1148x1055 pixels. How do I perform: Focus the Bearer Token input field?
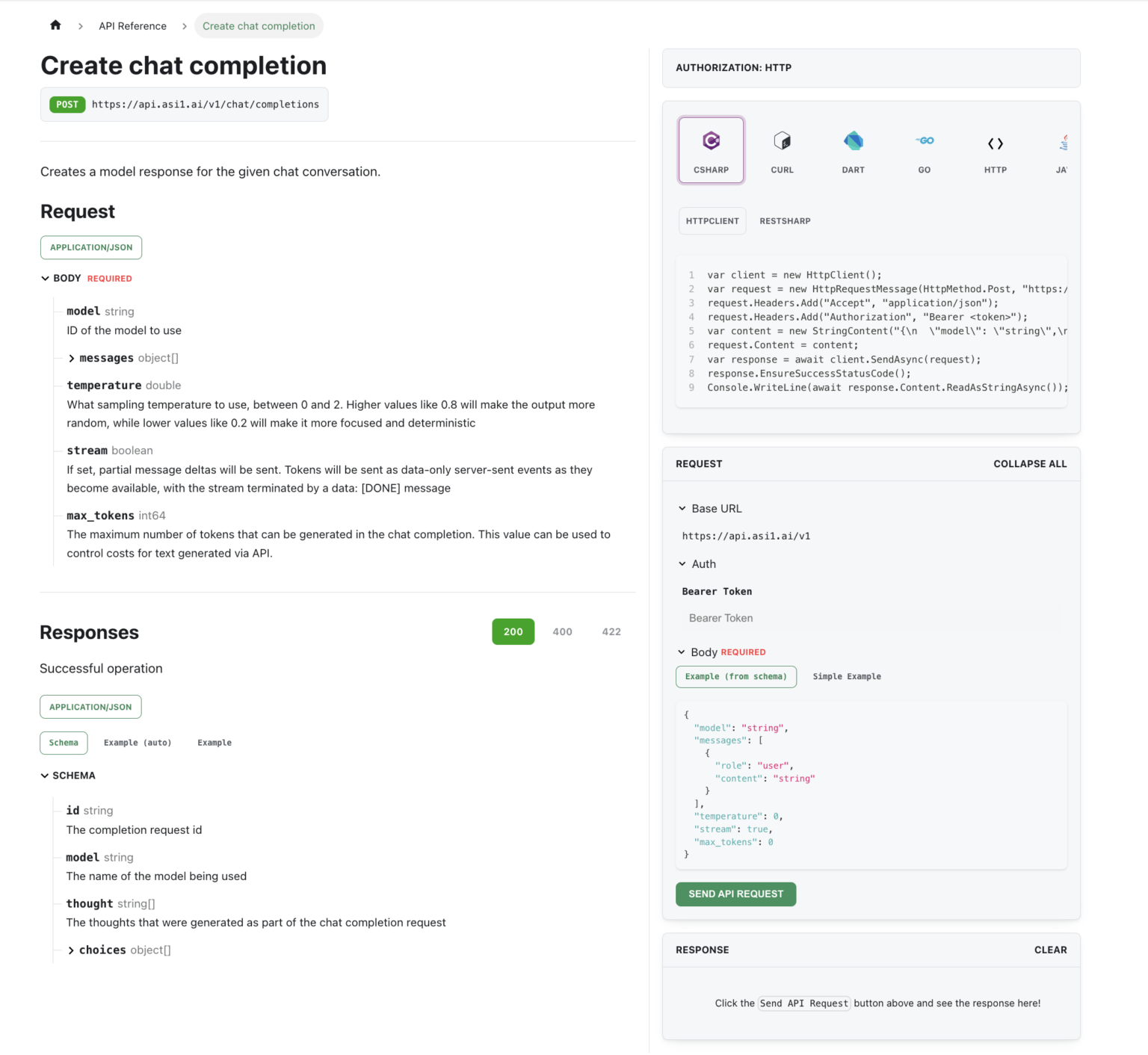[871, 619]
